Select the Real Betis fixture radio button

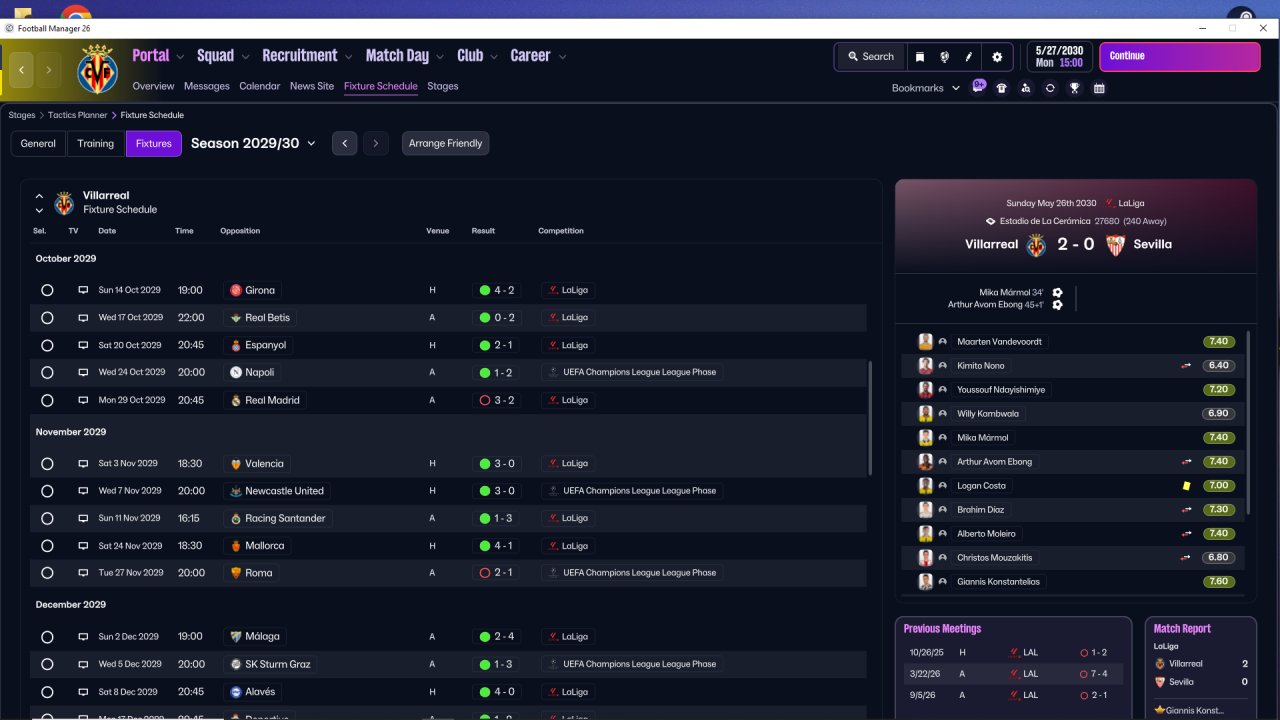[x=47, y=318]
